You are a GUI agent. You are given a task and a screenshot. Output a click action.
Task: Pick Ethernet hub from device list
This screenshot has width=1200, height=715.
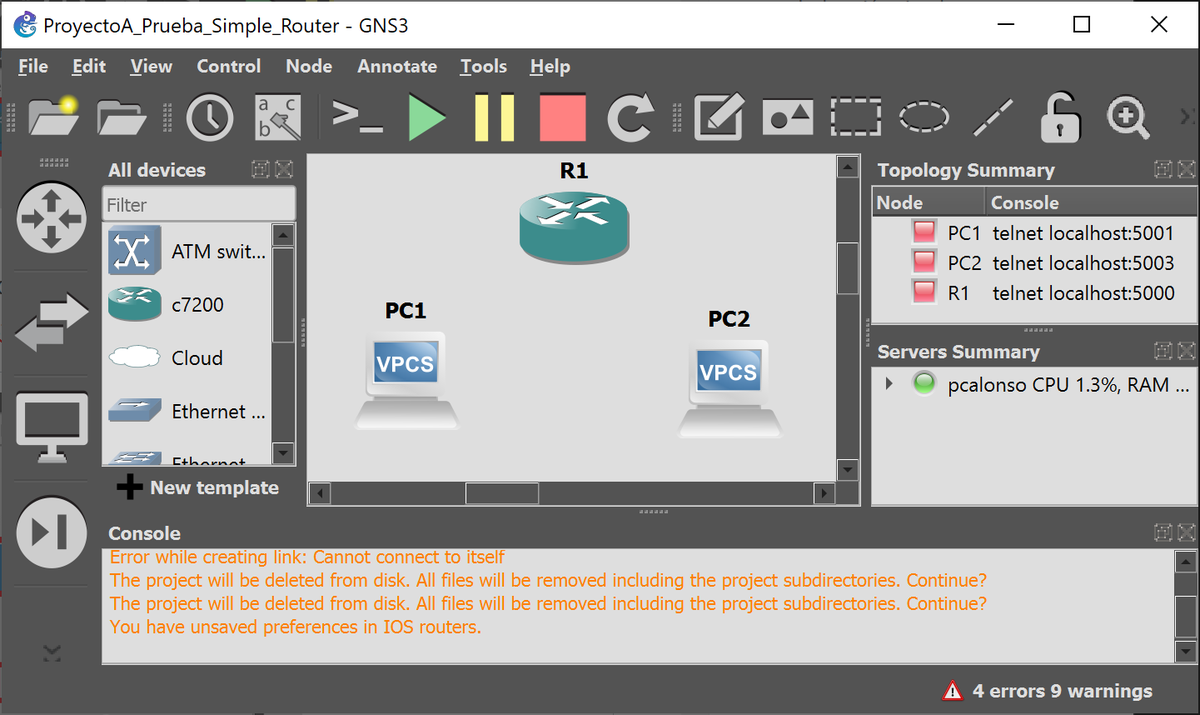(x=187, y=410)
